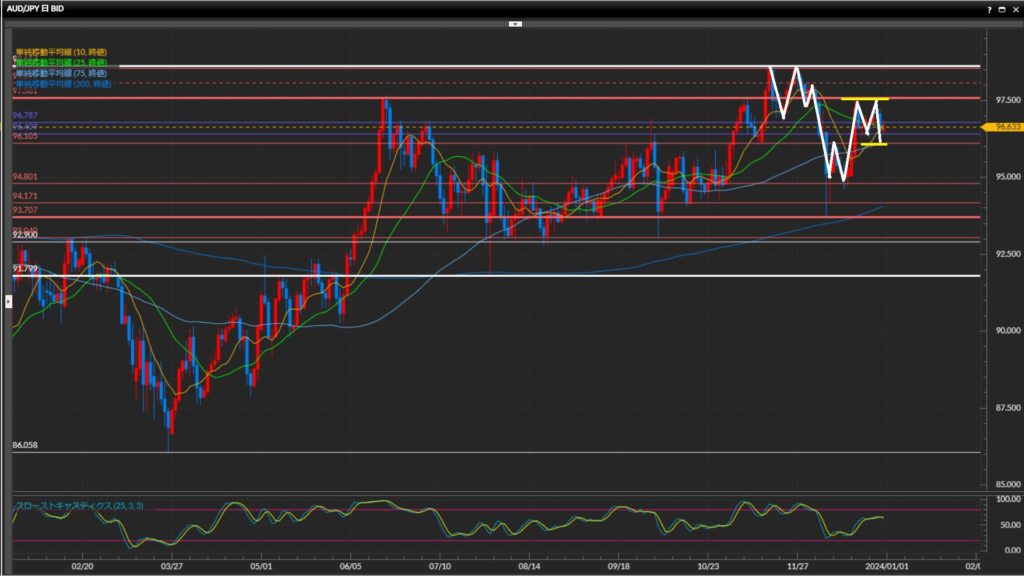The height and width of the screenshot is (576, 1024).
Task: Click the 90.000 level on price axis
Action: click(x=1003, y=331)
